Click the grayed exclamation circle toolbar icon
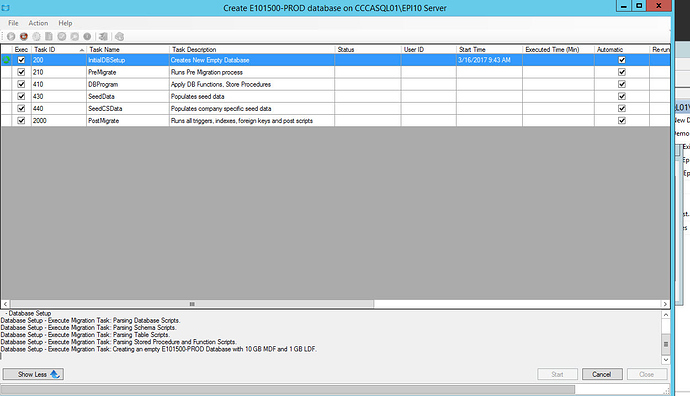Image resolution: width=690 pixels, height=396 pixels. (x=87, y=37)
